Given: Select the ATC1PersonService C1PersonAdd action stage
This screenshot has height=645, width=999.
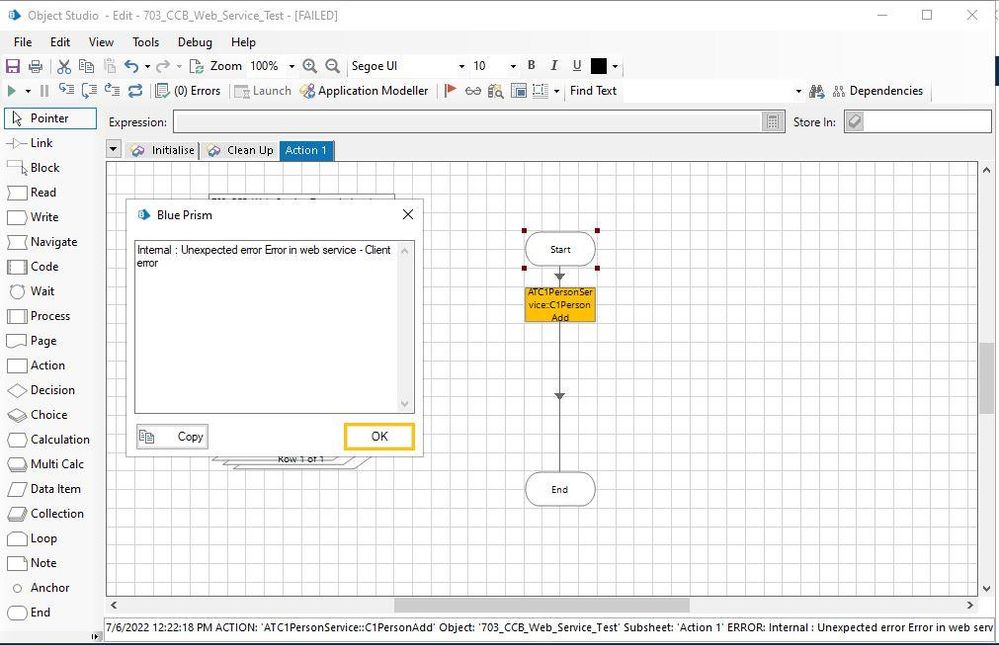Looking at the screenshot, I should 560,305.
